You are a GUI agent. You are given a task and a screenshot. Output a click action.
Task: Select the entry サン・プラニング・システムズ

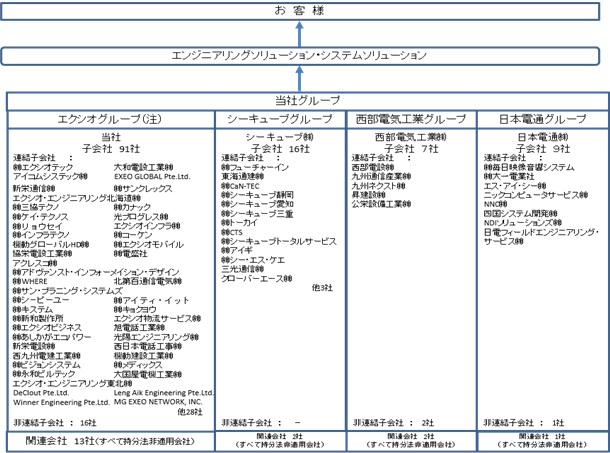[x=68, y=291]
